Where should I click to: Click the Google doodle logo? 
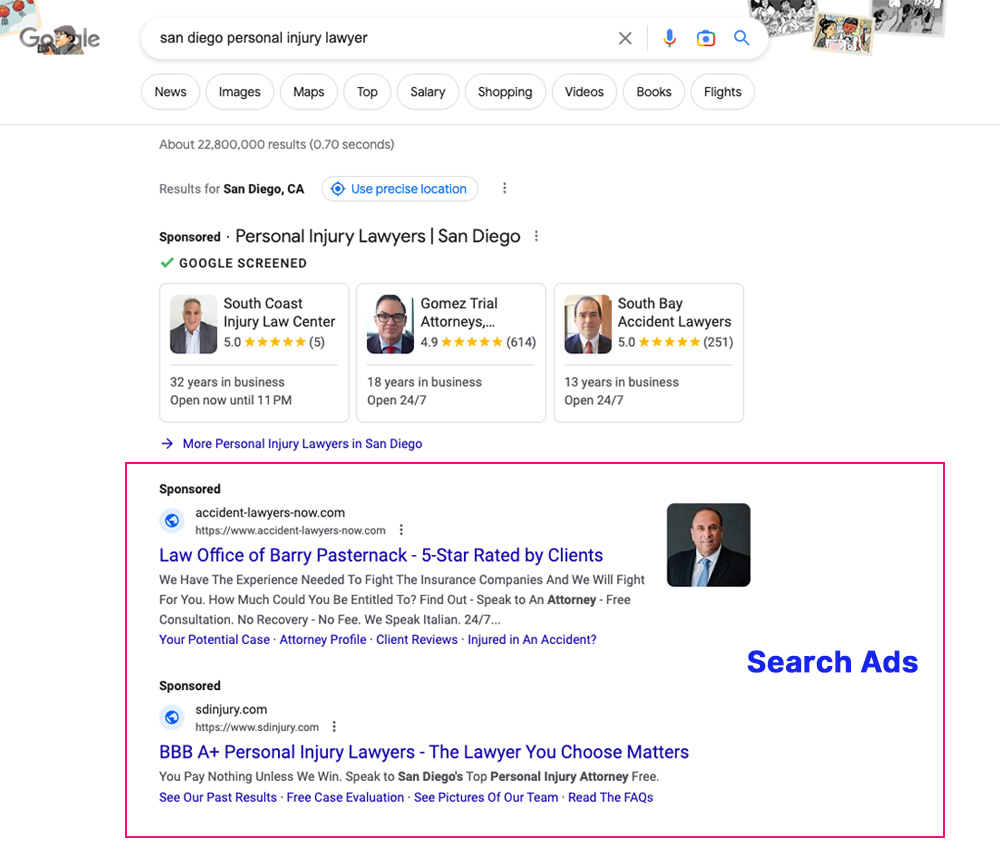(x=60, y=39)
